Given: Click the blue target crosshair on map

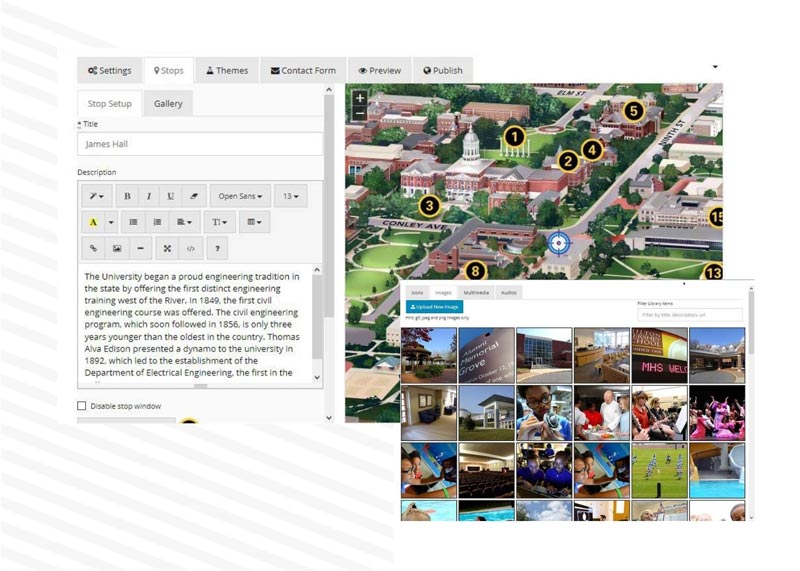Looking at the screenshot, I should click(559, 243).
